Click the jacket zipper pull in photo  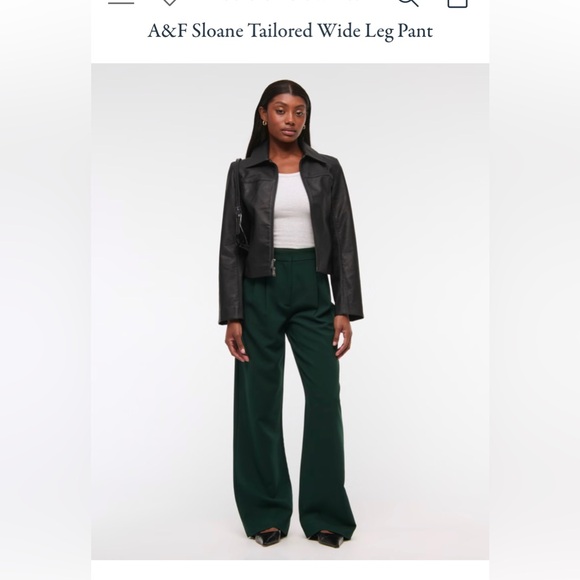pyautogui.click(x=274, y=267)
